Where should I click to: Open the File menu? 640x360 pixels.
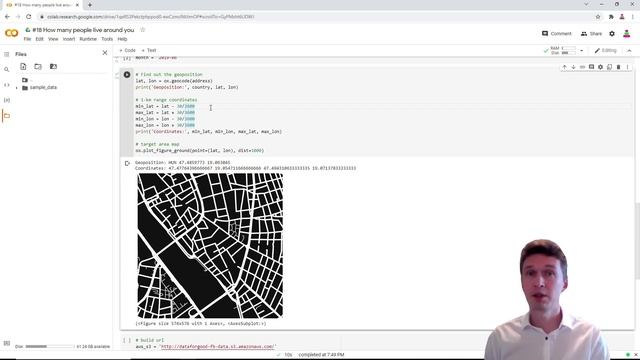[x=27, y=39]
